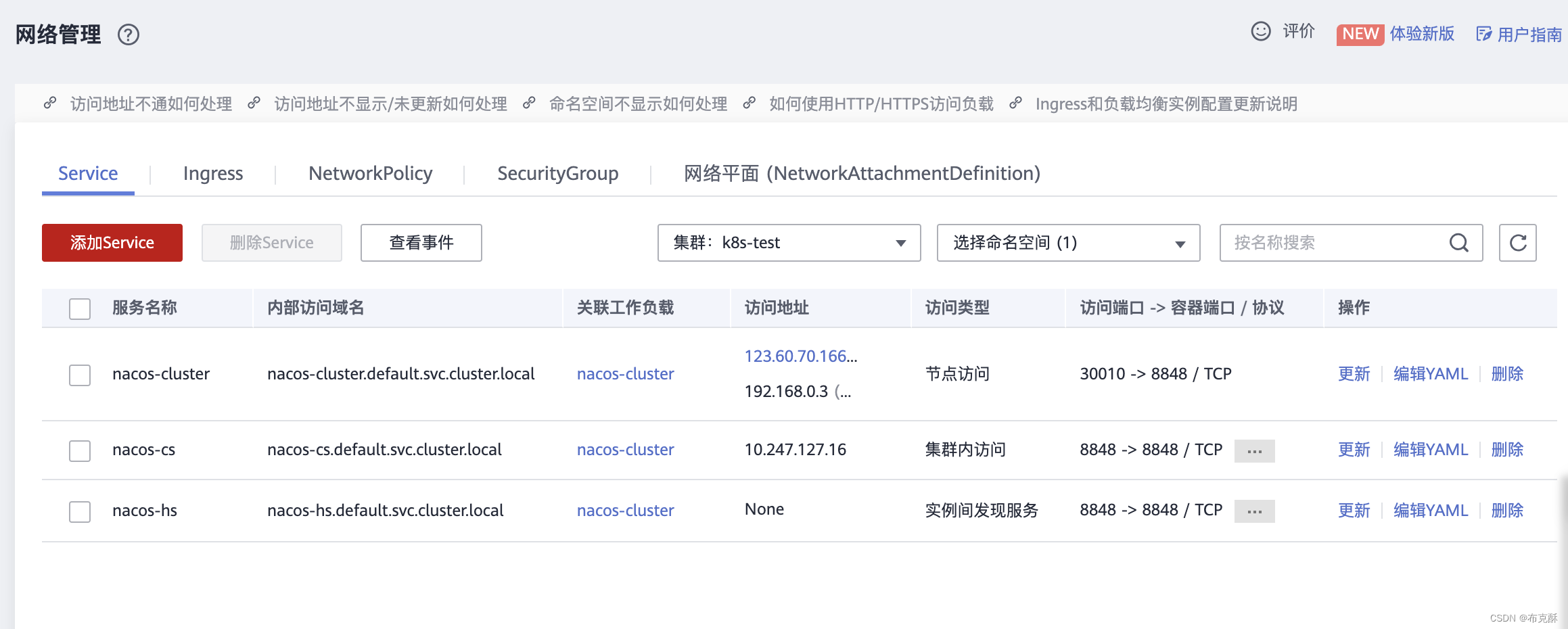Open the nacos-cs ports ellipsis button

[x=1254, y=451]
